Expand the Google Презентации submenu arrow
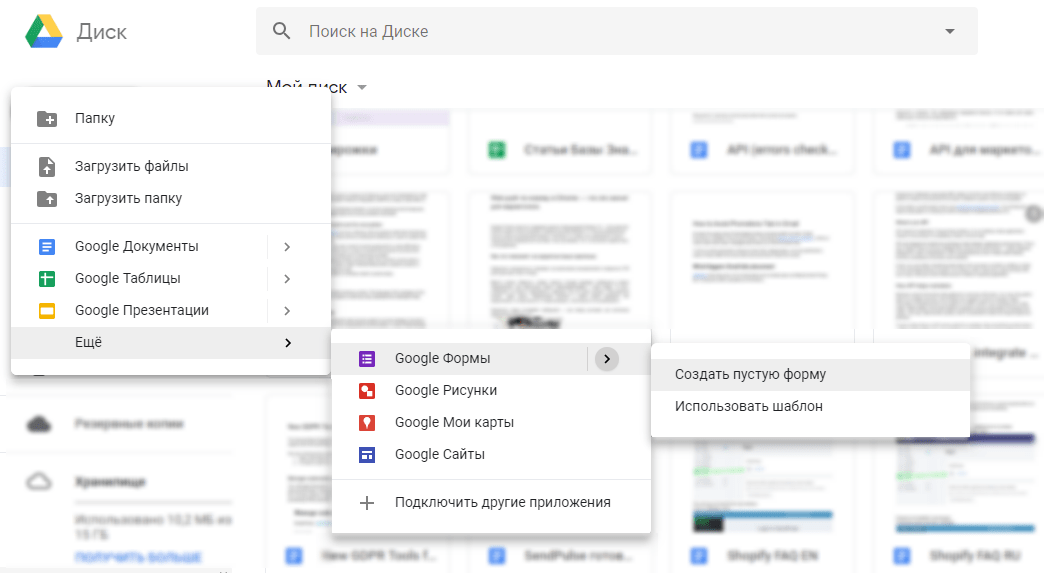The width and height of the screenshot is (1044, 573). pyautogui.click(x=287, y=311)
